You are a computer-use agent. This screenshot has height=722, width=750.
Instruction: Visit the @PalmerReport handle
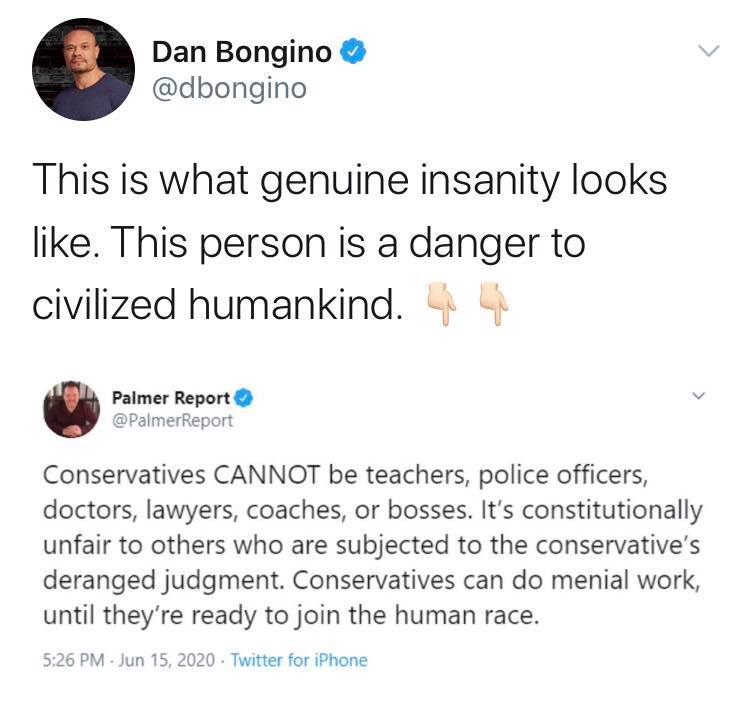tap(172, 421)
